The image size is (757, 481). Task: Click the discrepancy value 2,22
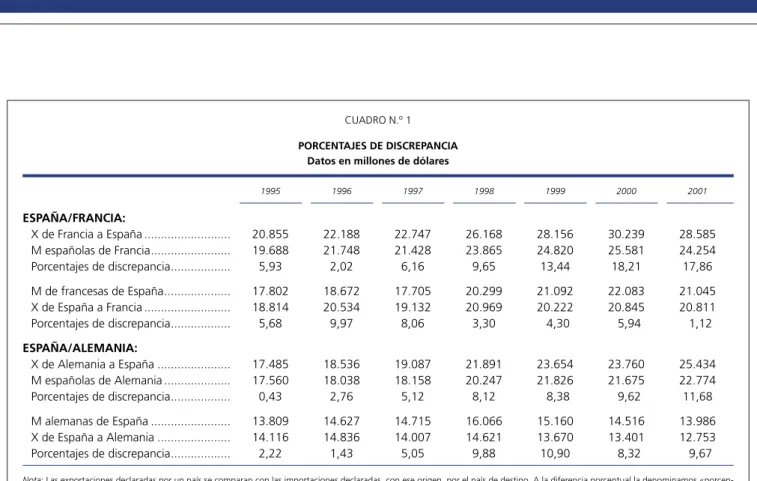coord(270,454)
